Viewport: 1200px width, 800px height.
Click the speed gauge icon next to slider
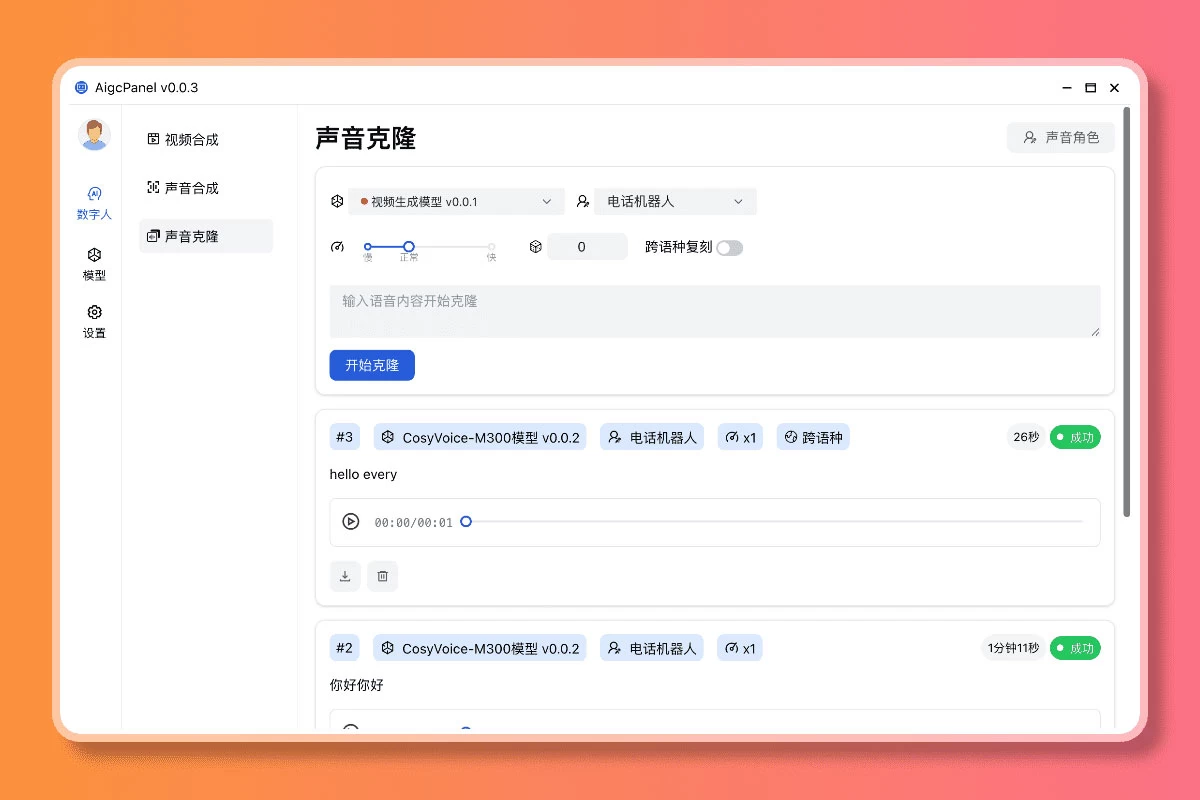[338, 246]
